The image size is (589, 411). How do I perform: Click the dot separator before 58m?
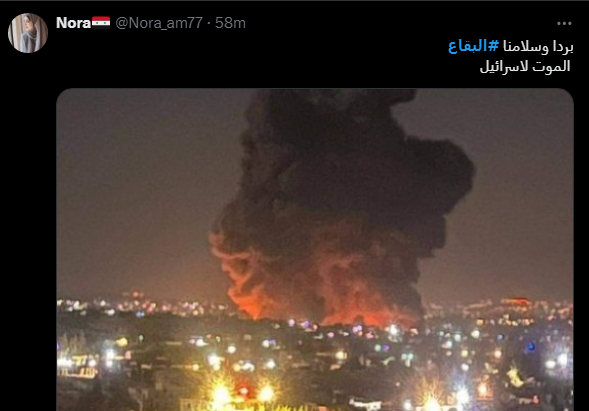(209, 23)
